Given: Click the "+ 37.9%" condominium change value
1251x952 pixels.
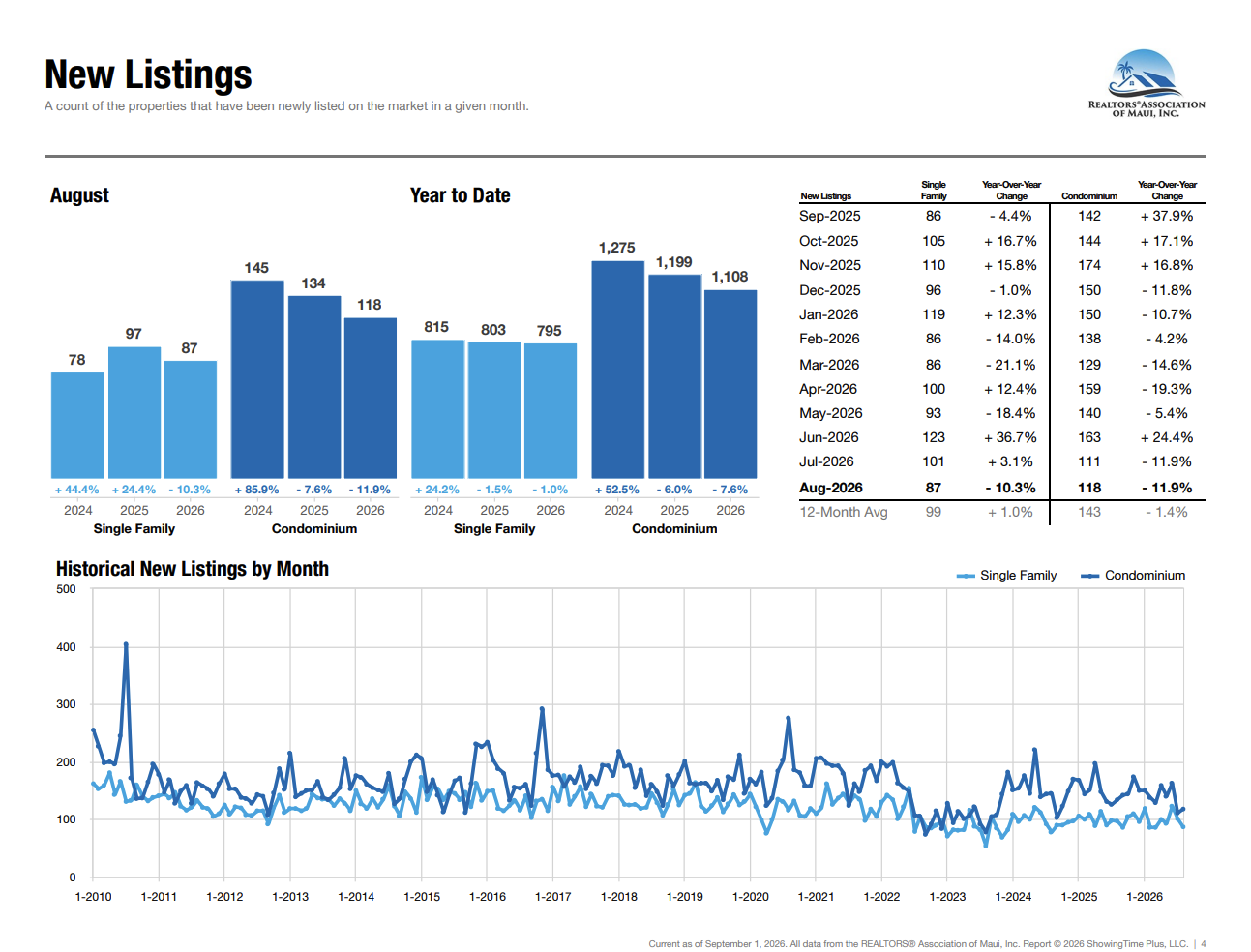Looking at the screenshot, I should point(1166,216).
